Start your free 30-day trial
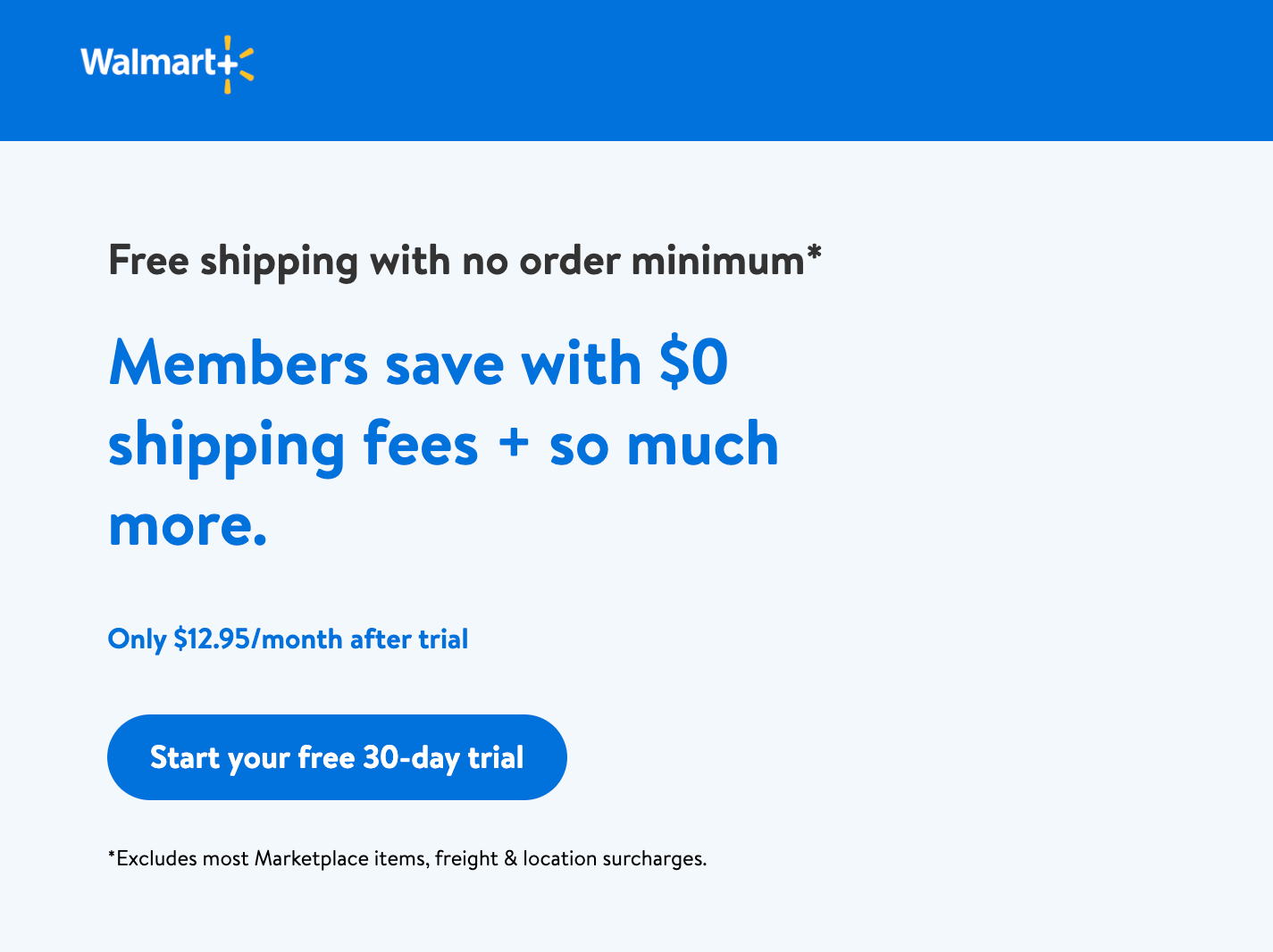Viewport: 1273px width, 952px height. click(x=337, y=757)
